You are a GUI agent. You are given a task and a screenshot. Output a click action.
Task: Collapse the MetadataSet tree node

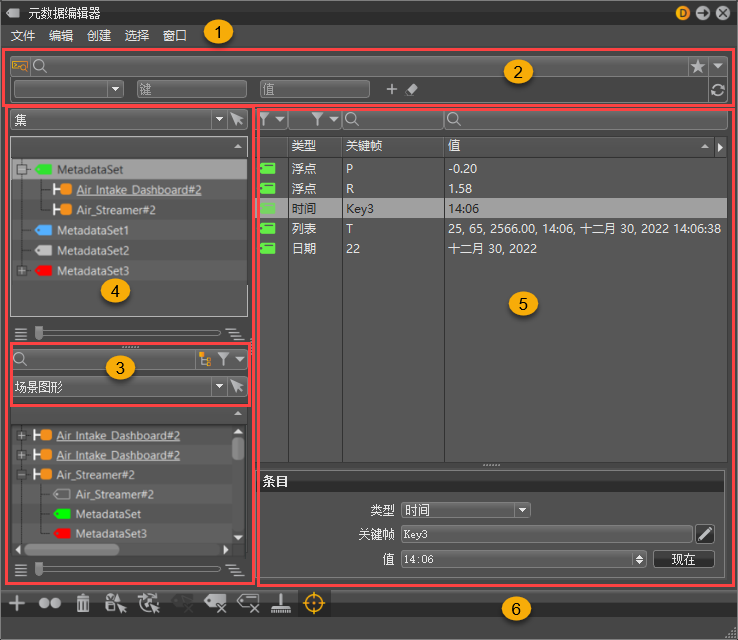pyautogui.click(x=22, y=169)
